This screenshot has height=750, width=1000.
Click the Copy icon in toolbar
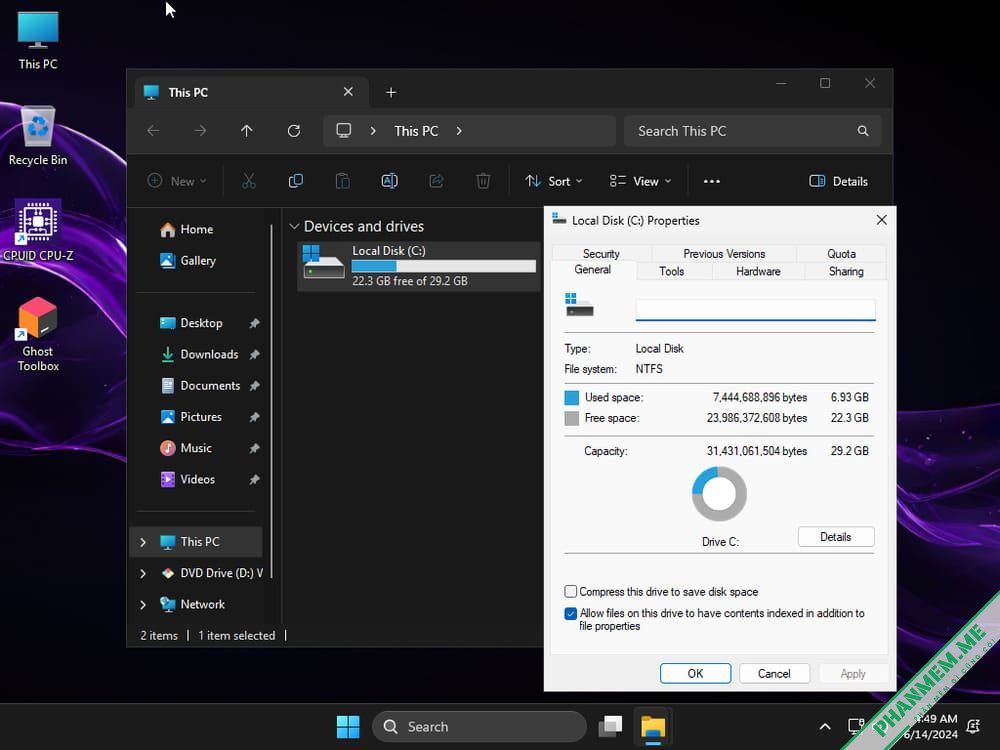[x=296, y=181]
